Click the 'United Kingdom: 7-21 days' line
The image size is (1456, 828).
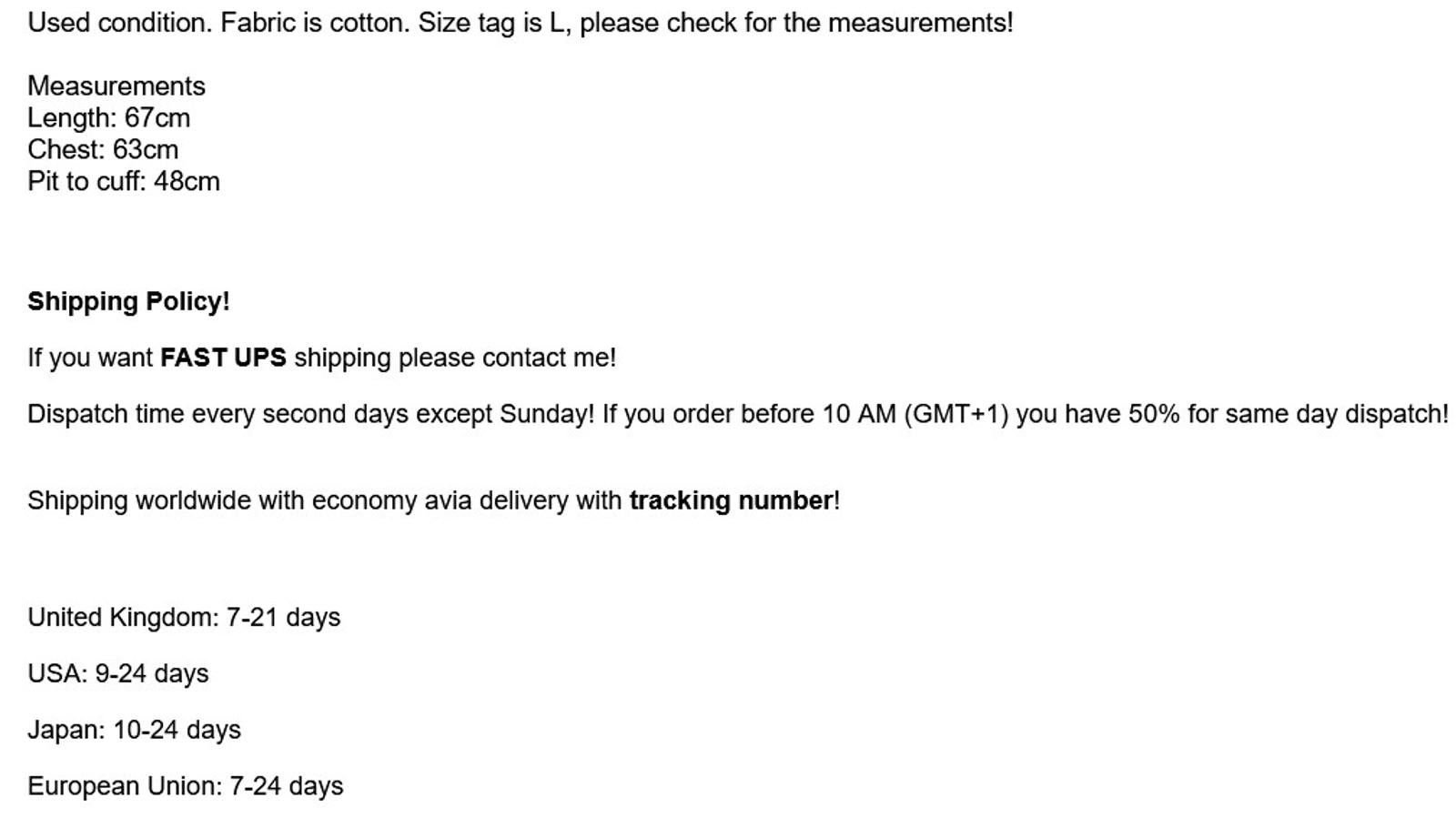[x=184, y=618]
